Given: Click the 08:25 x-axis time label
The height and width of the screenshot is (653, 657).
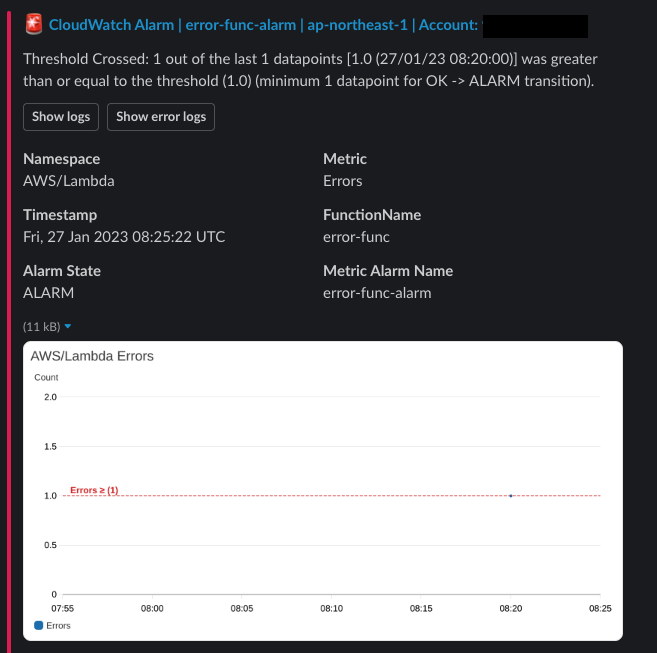Looking at the screenshot, I should [600, 608].
